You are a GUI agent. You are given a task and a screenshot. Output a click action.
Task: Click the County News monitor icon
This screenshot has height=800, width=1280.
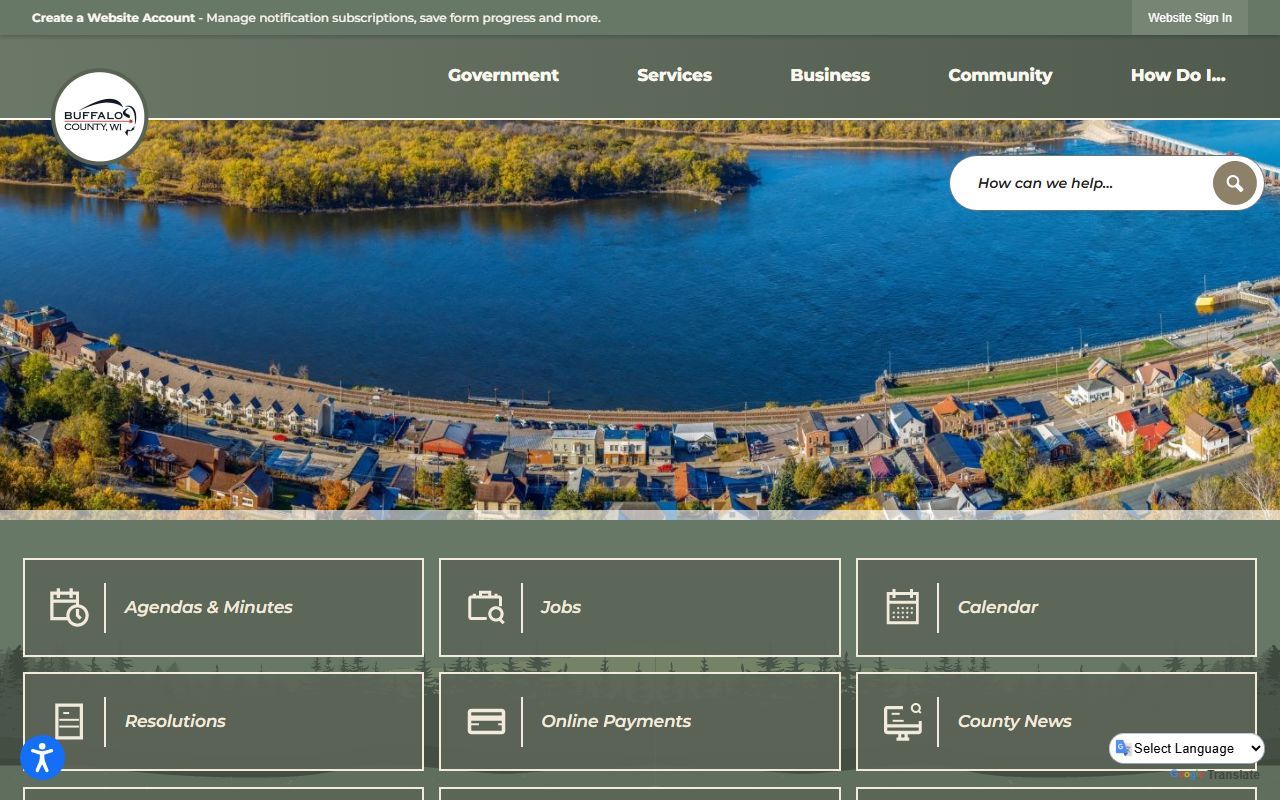tap(903, 721)
